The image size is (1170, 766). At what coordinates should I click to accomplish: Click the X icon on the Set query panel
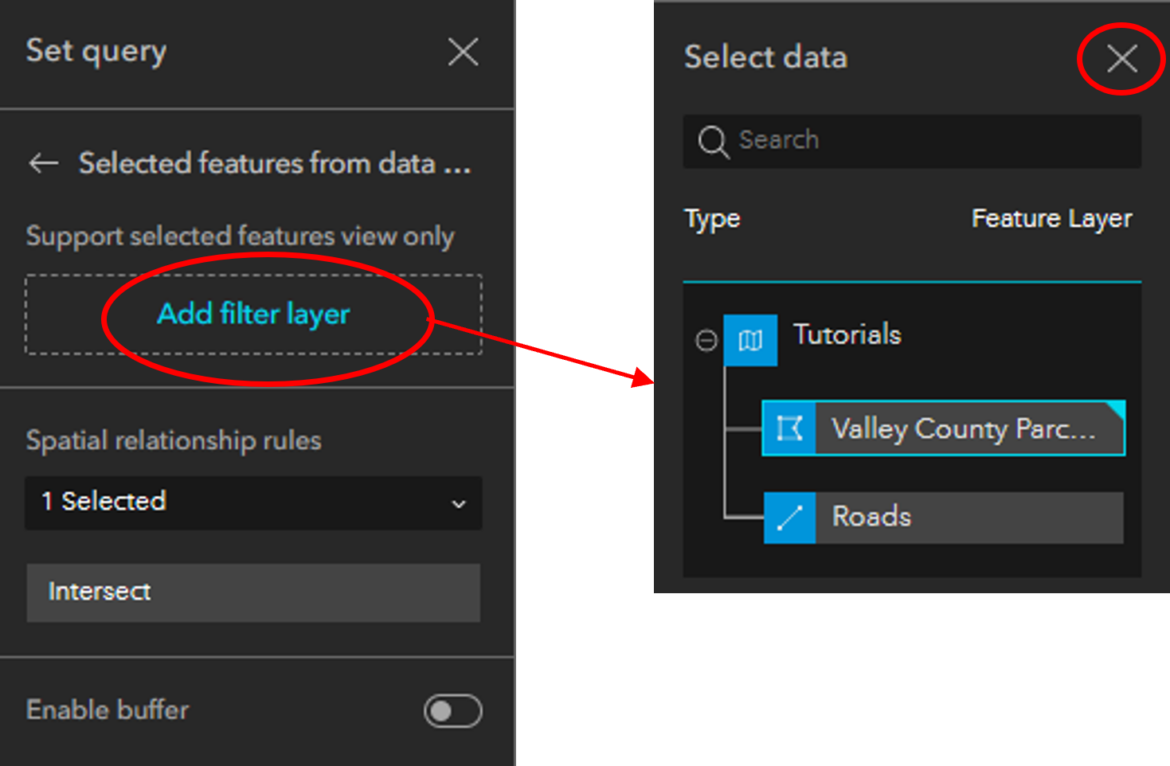pos(463,51)
